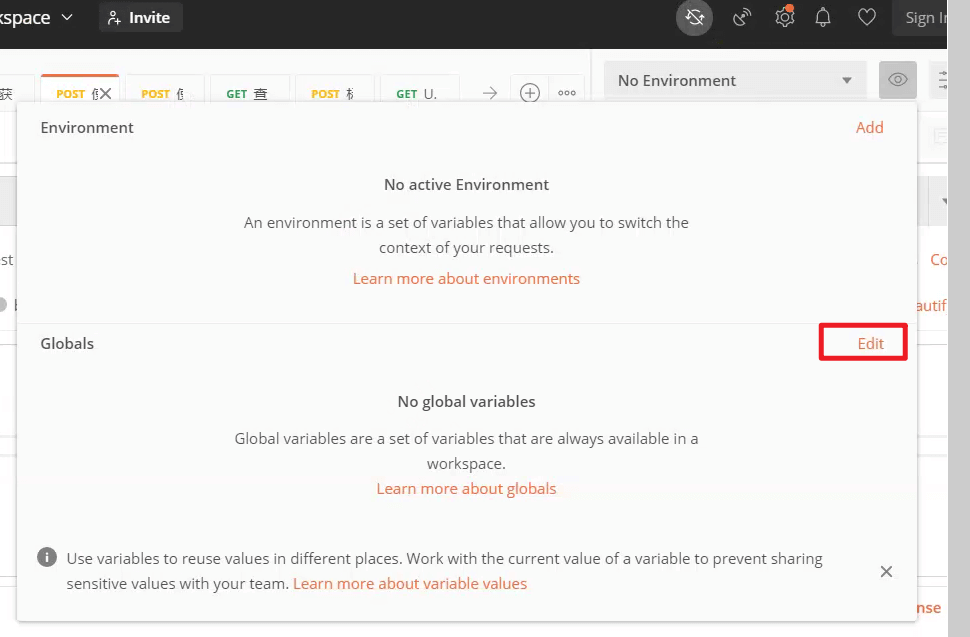
Task: Click Add next to Environment
Action: point(869,127)
